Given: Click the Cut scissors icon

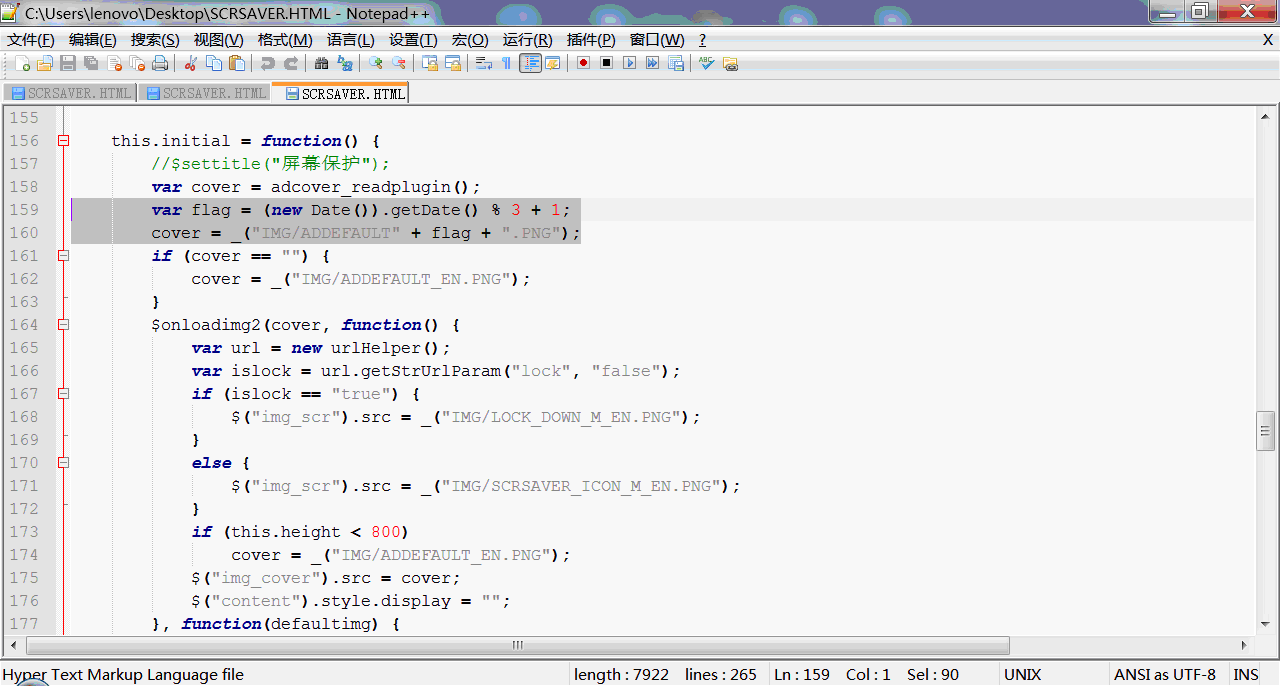Looking at the screenshot, I should pyautogui.click(x=190, y=63).
